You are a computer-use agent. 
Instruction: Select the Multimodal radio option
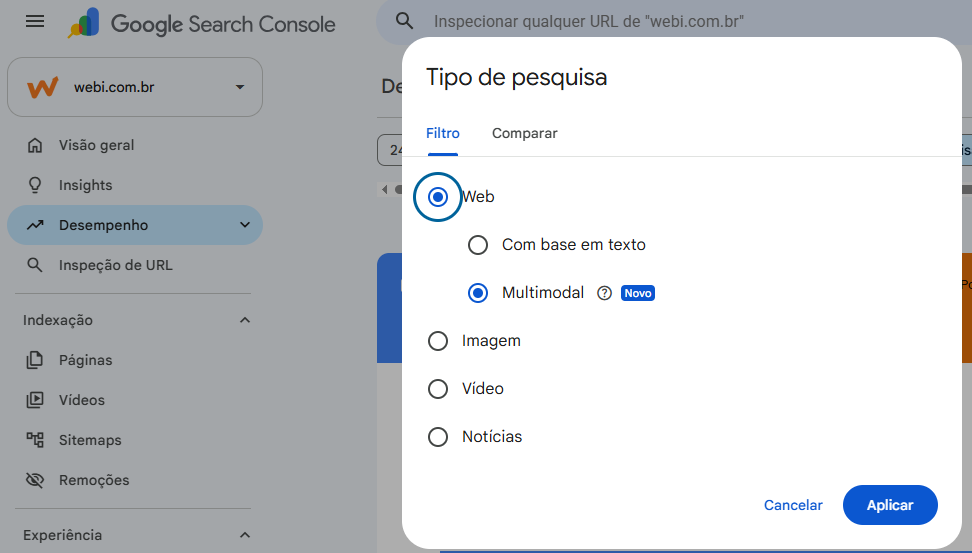tap(478, 293)
